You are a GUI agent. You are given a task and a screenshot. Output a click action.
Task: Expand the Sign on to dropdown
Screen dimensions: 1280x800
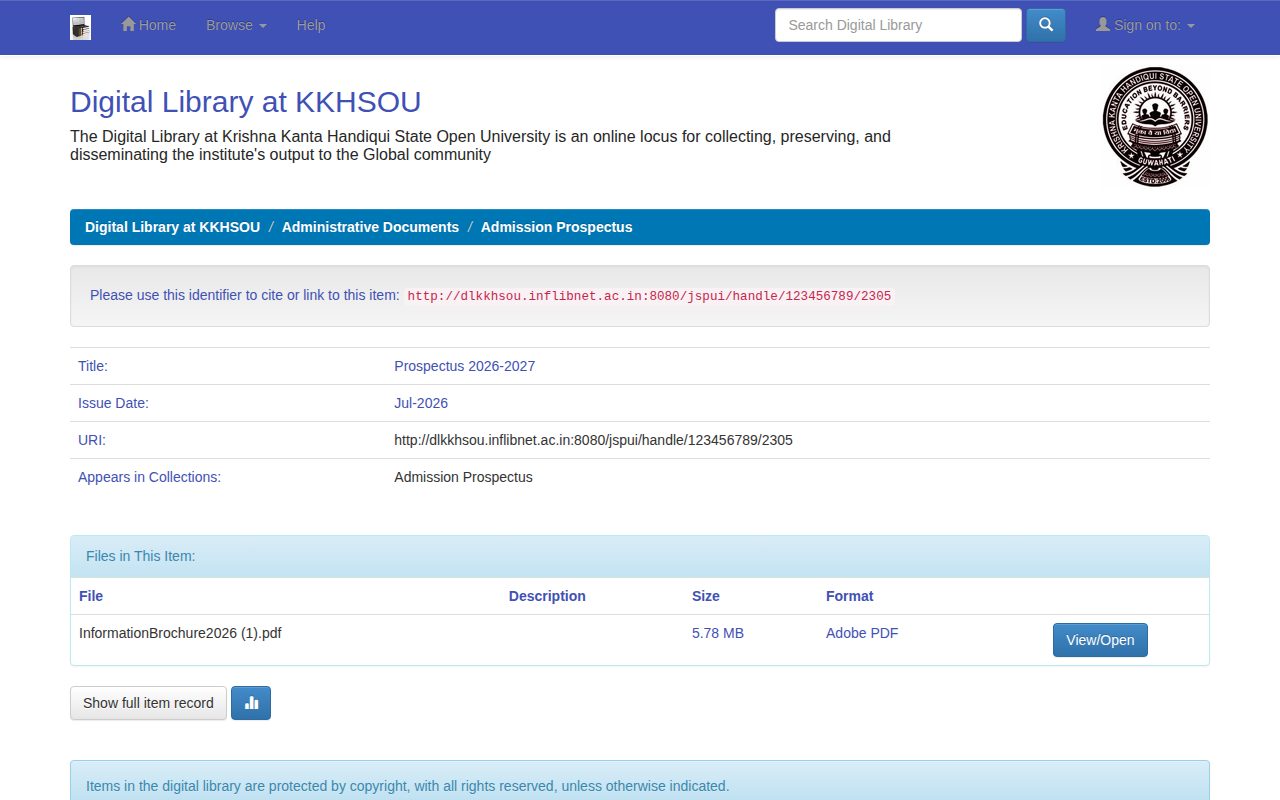(1145, 25)
